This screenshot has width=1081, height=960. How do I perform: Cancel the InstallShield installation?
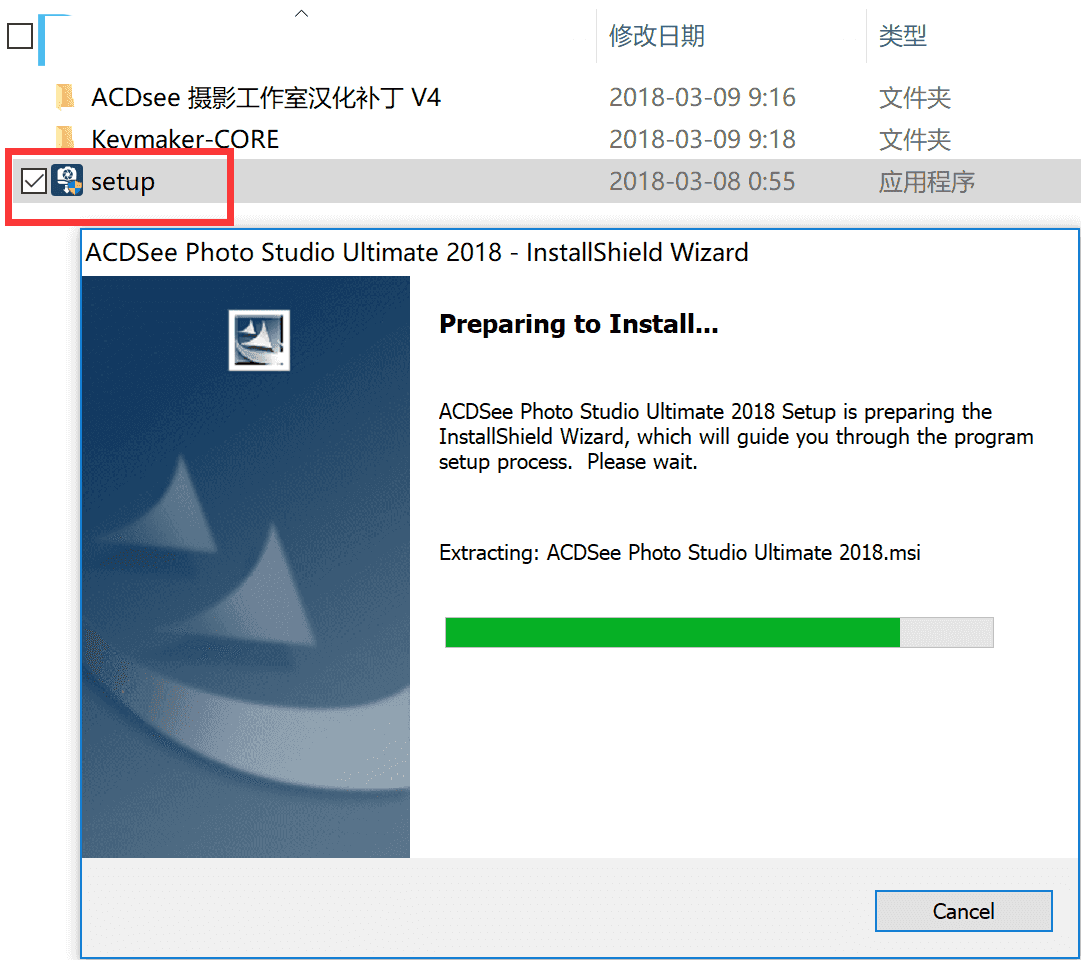(x=963, y=911)
